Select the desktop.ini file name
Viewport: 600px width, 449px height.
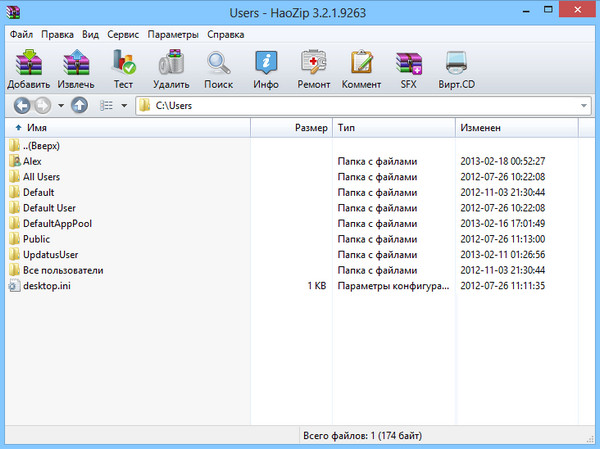[47, 286]
